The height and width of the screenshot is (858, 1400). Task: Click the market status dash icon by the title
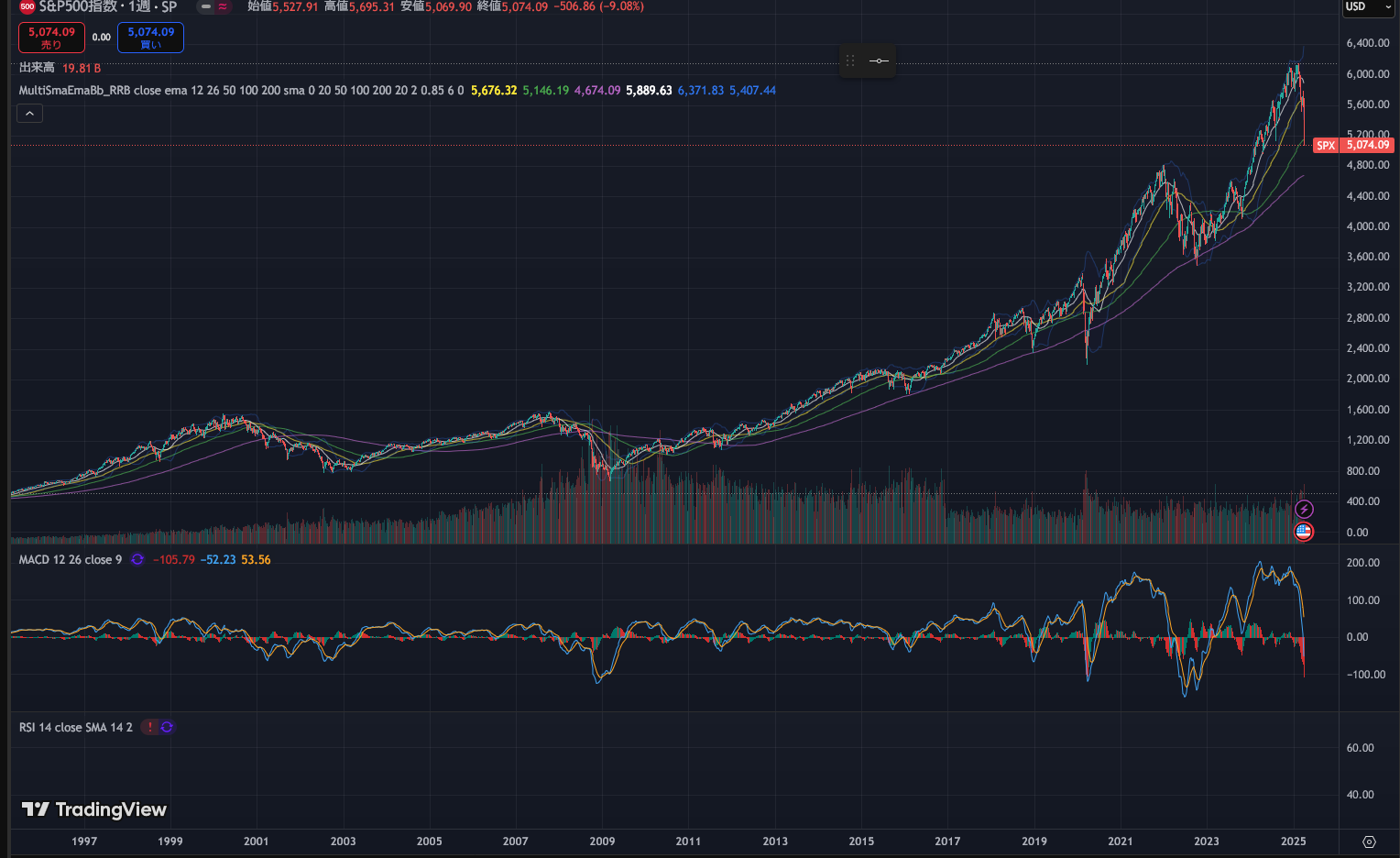[x=206, y=6]
